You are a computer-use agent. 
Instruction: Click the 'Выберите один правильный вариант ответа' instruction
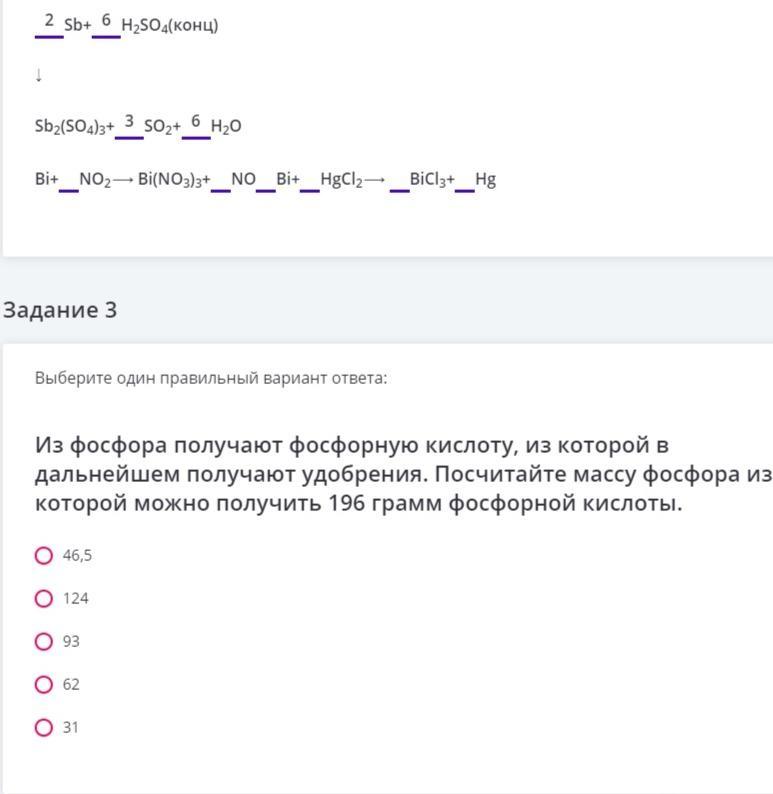click(x=211, y=378)
